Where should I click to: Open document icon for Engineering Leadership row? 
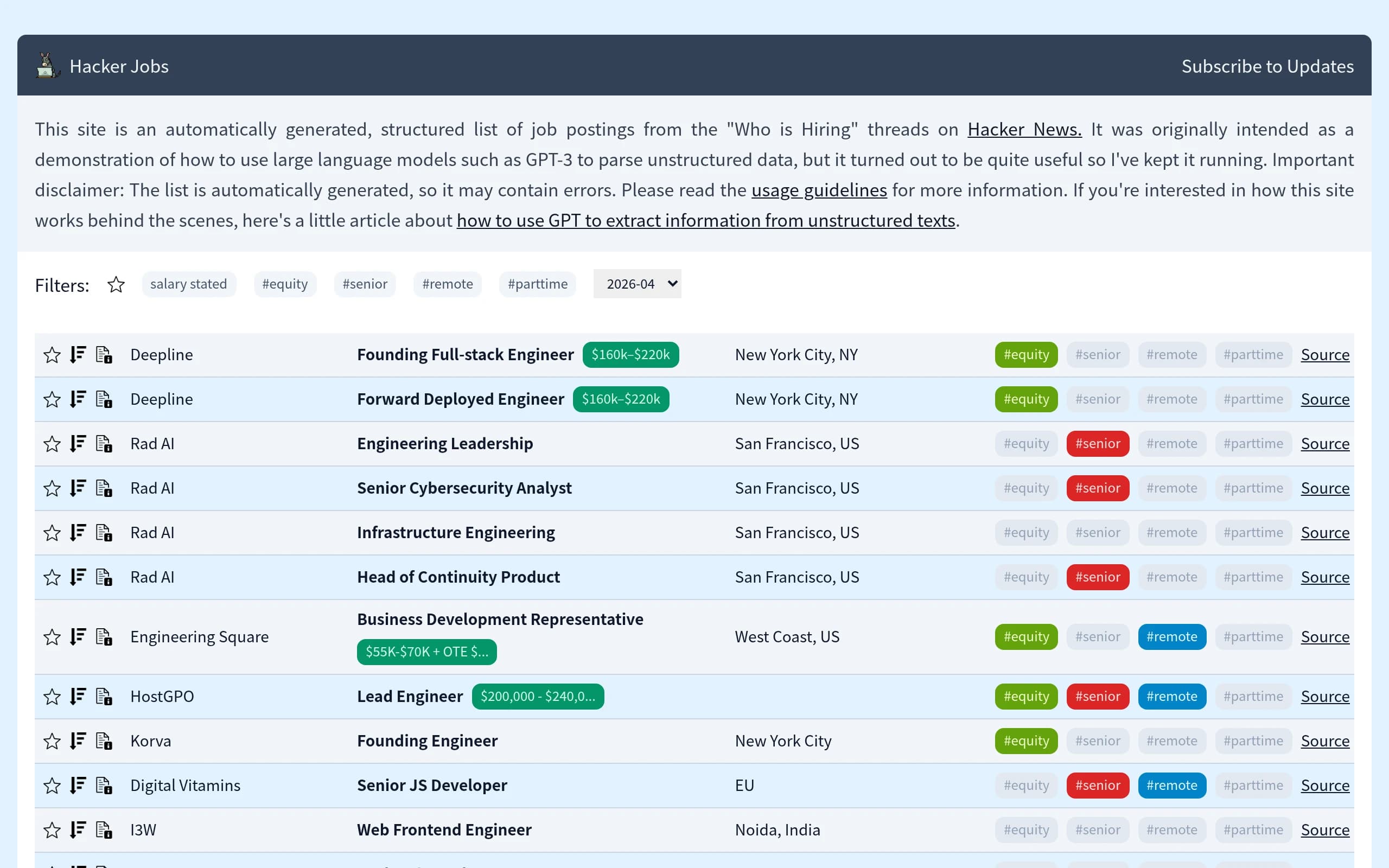tap(104, 444)
